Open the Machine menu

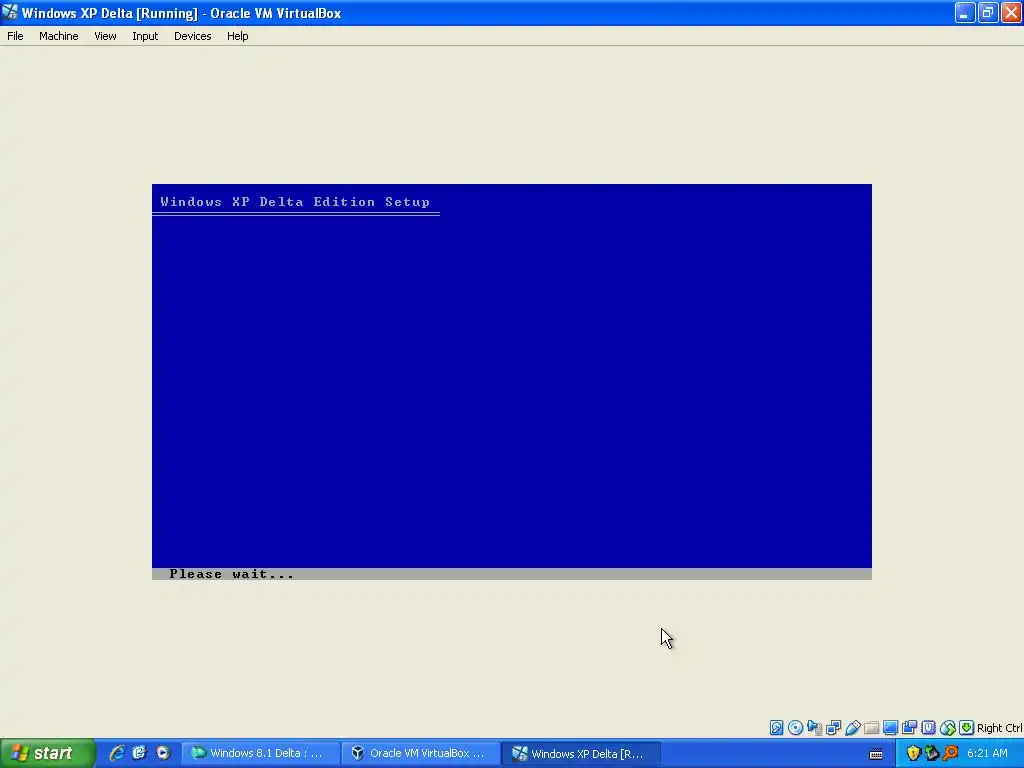[58, 36]
